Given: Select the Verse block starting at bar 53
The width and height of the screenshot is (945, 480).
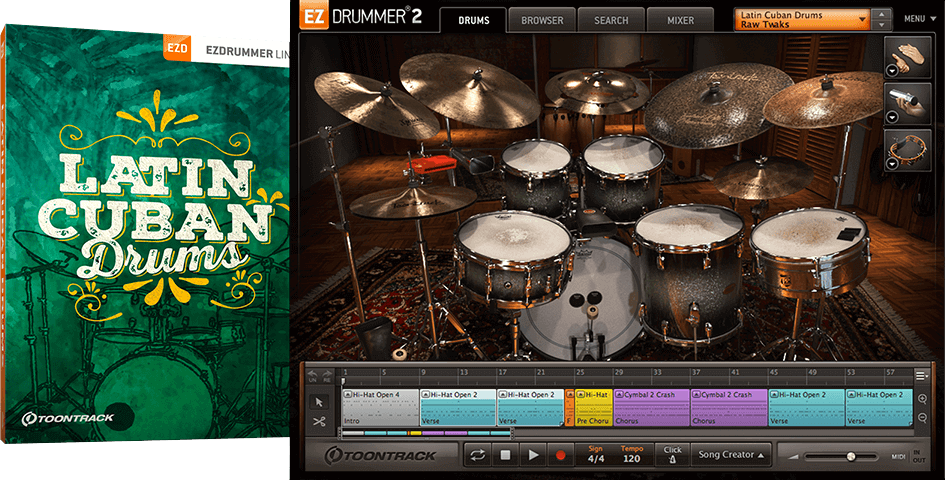Looking at the screenshot, I should click(879, 408).
